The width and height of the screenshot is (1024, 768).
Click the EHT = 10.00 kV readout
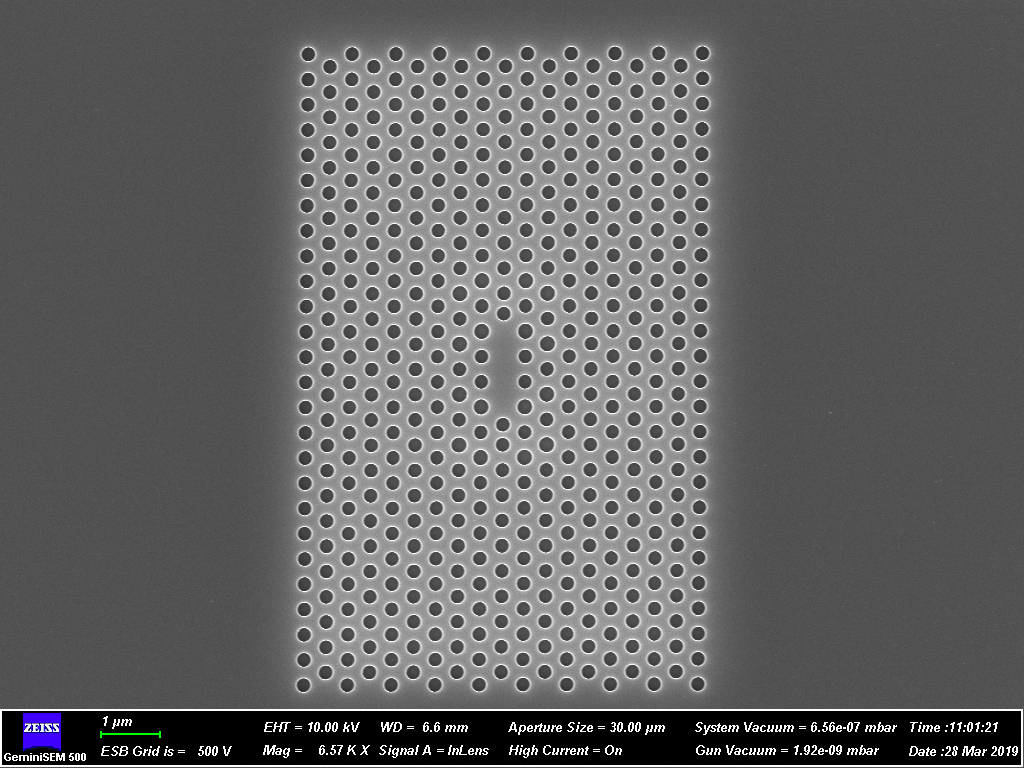[311, 727]
